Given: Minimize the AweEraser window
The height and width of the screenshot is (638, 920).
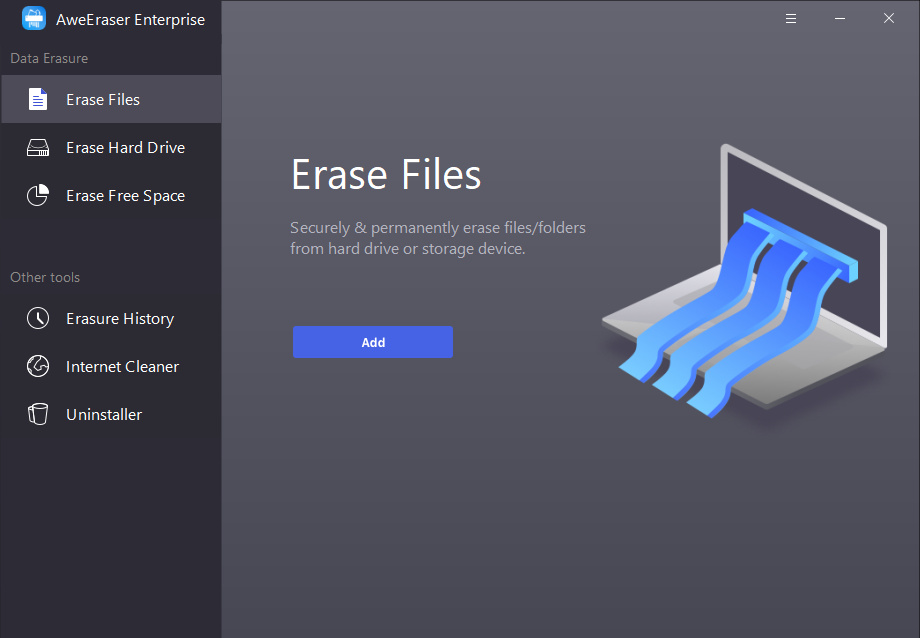Looking at the screenshot, I should (840, 18).
